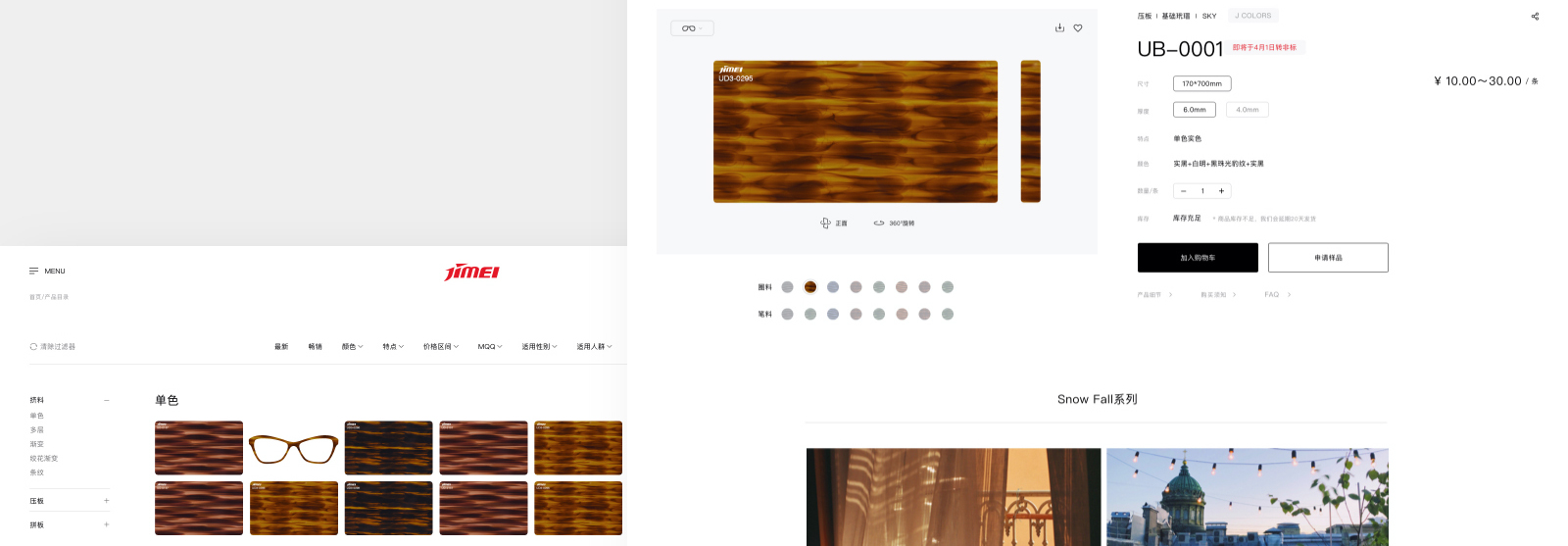Image resolution: width=1568 pixels, height=546 pixels.
Task: Select the 4.0mm thickness option
Action: coord(1247,110)
